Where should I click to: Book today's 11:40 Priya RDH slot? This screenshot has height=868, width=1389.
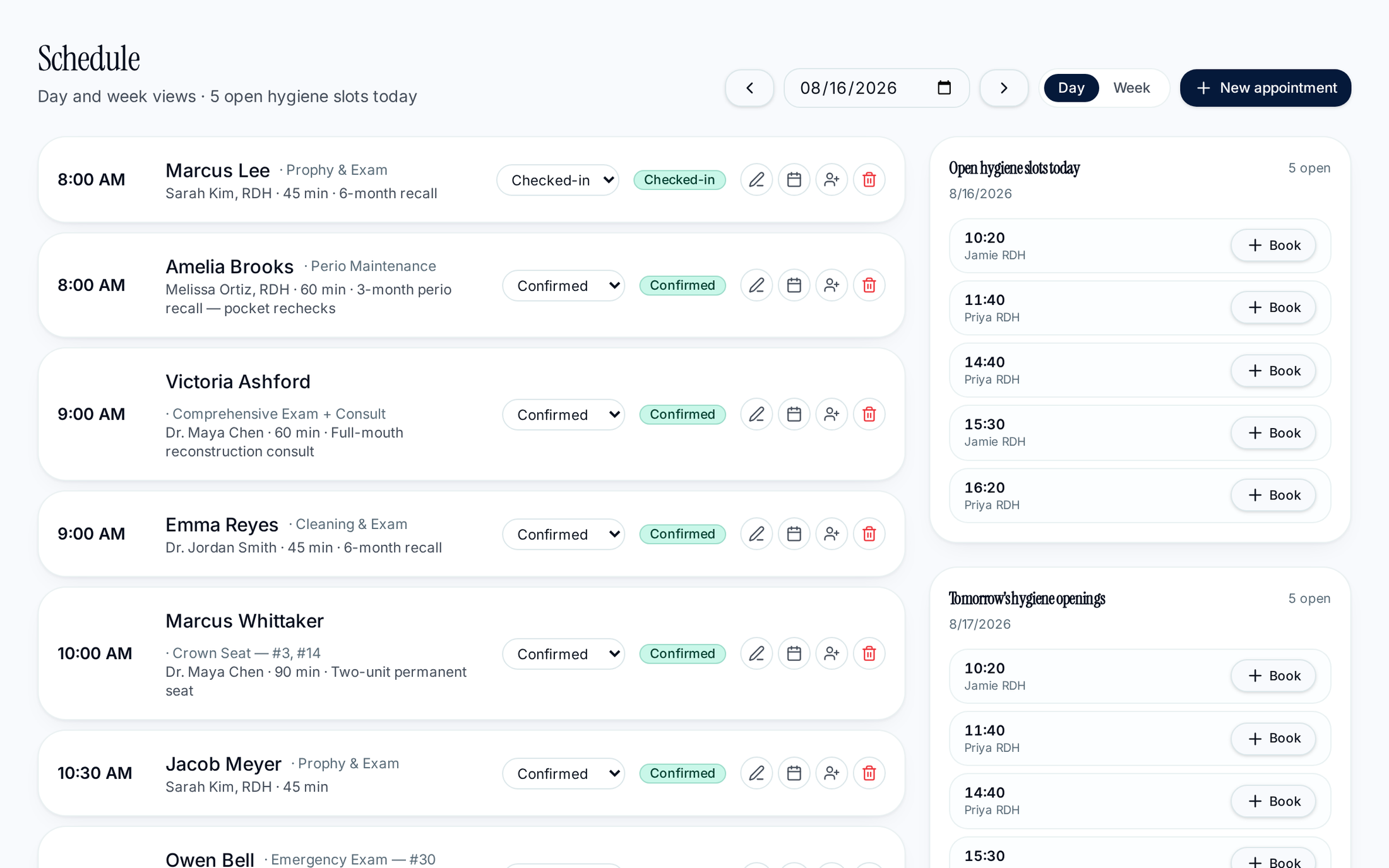coord(1273,307)
